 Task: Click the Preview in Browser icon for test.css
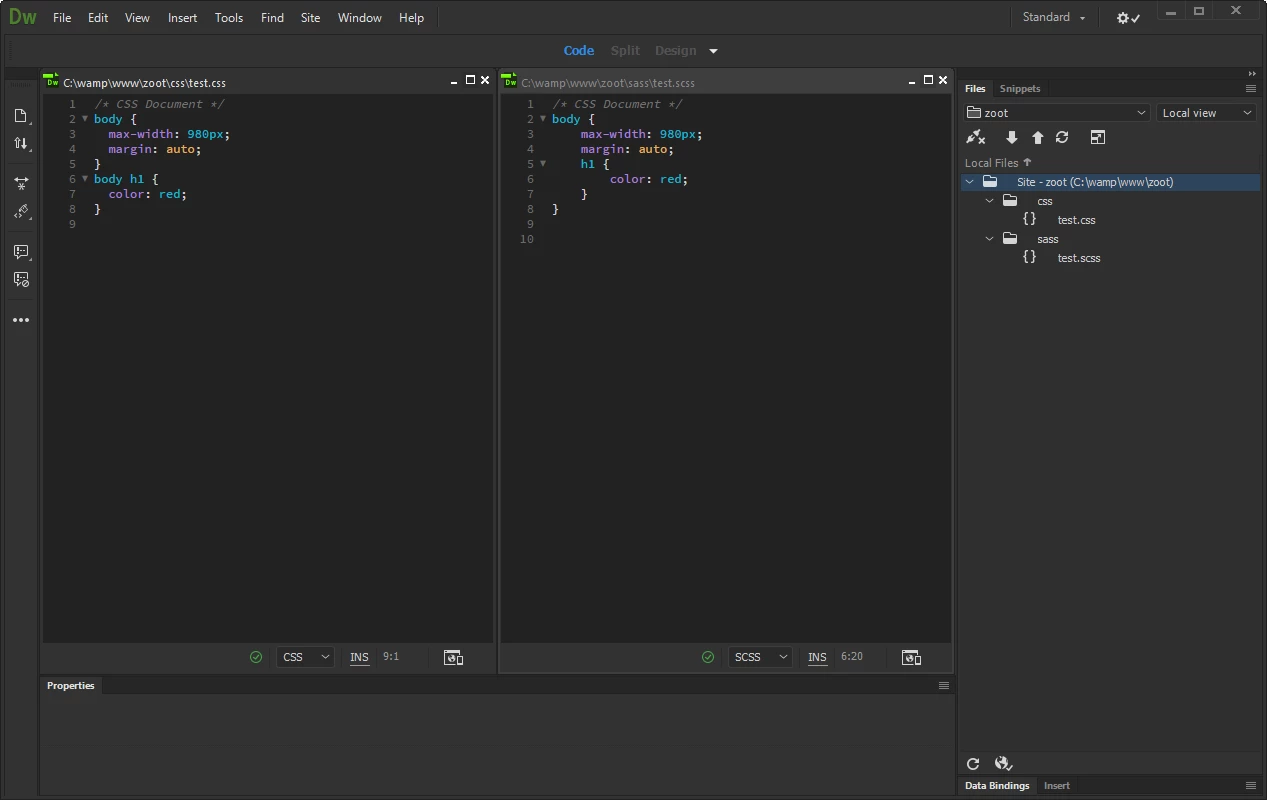(453, 657)
